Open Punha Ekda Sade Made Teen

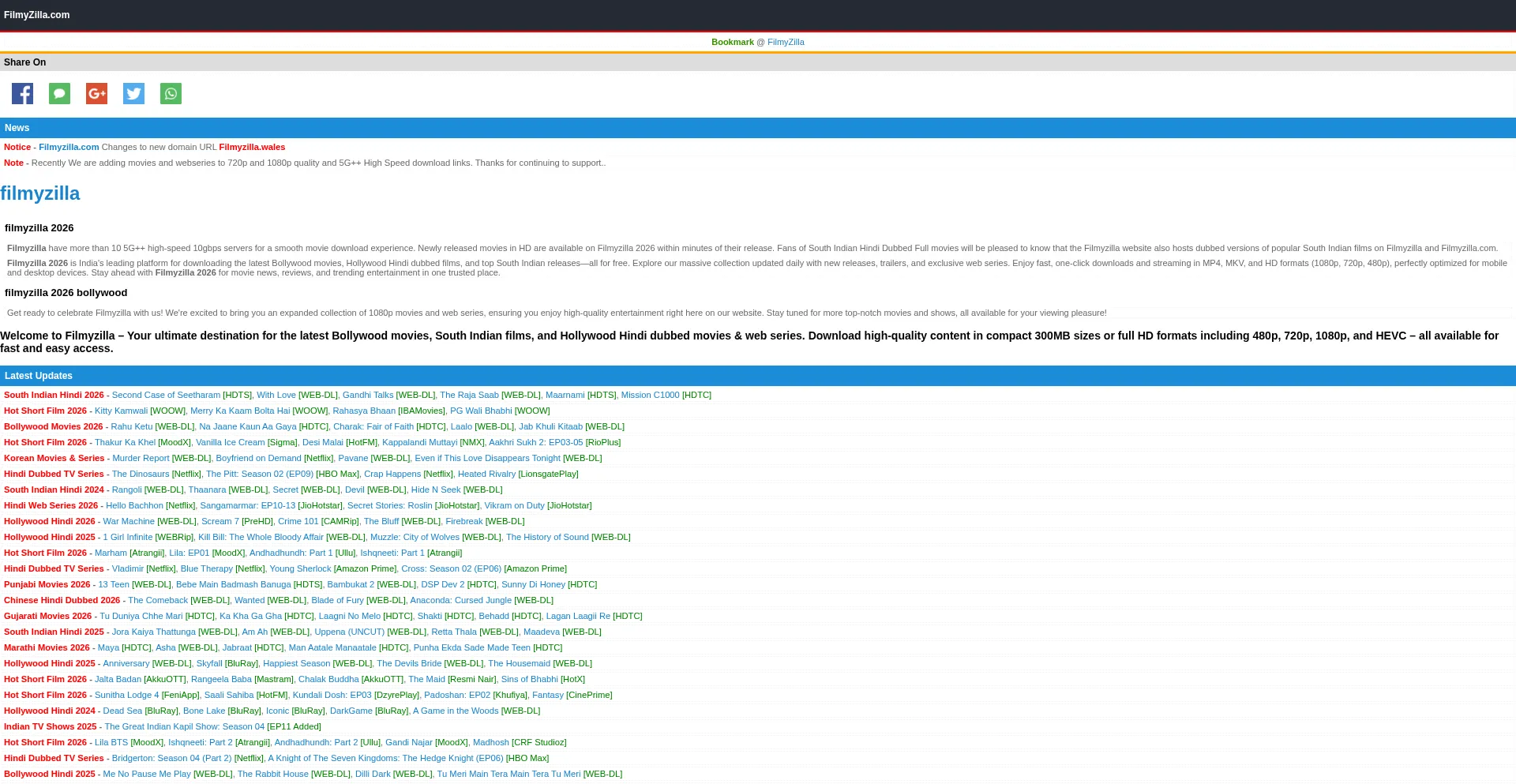(x=471, y=647)
